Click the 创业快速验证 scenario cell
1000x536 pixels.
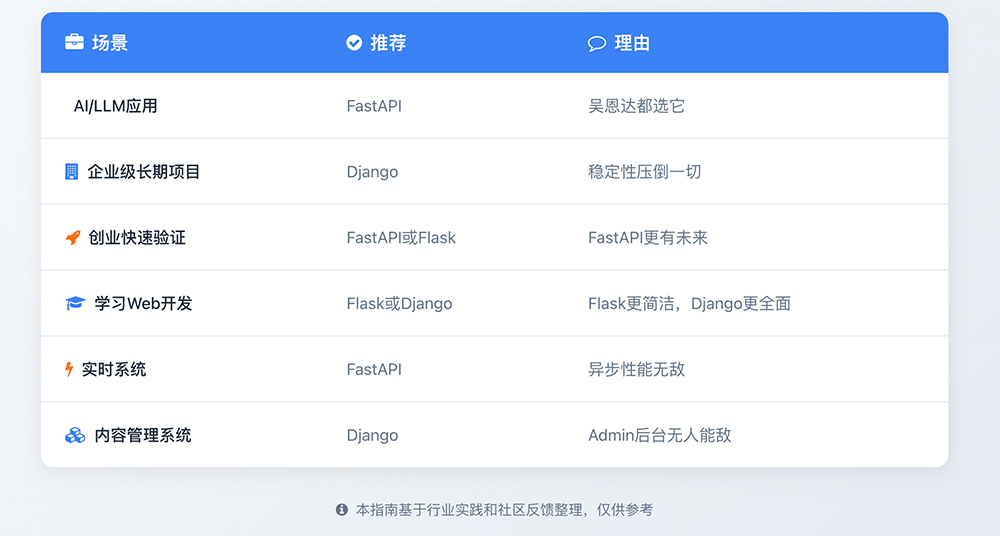tap(137, 237)
